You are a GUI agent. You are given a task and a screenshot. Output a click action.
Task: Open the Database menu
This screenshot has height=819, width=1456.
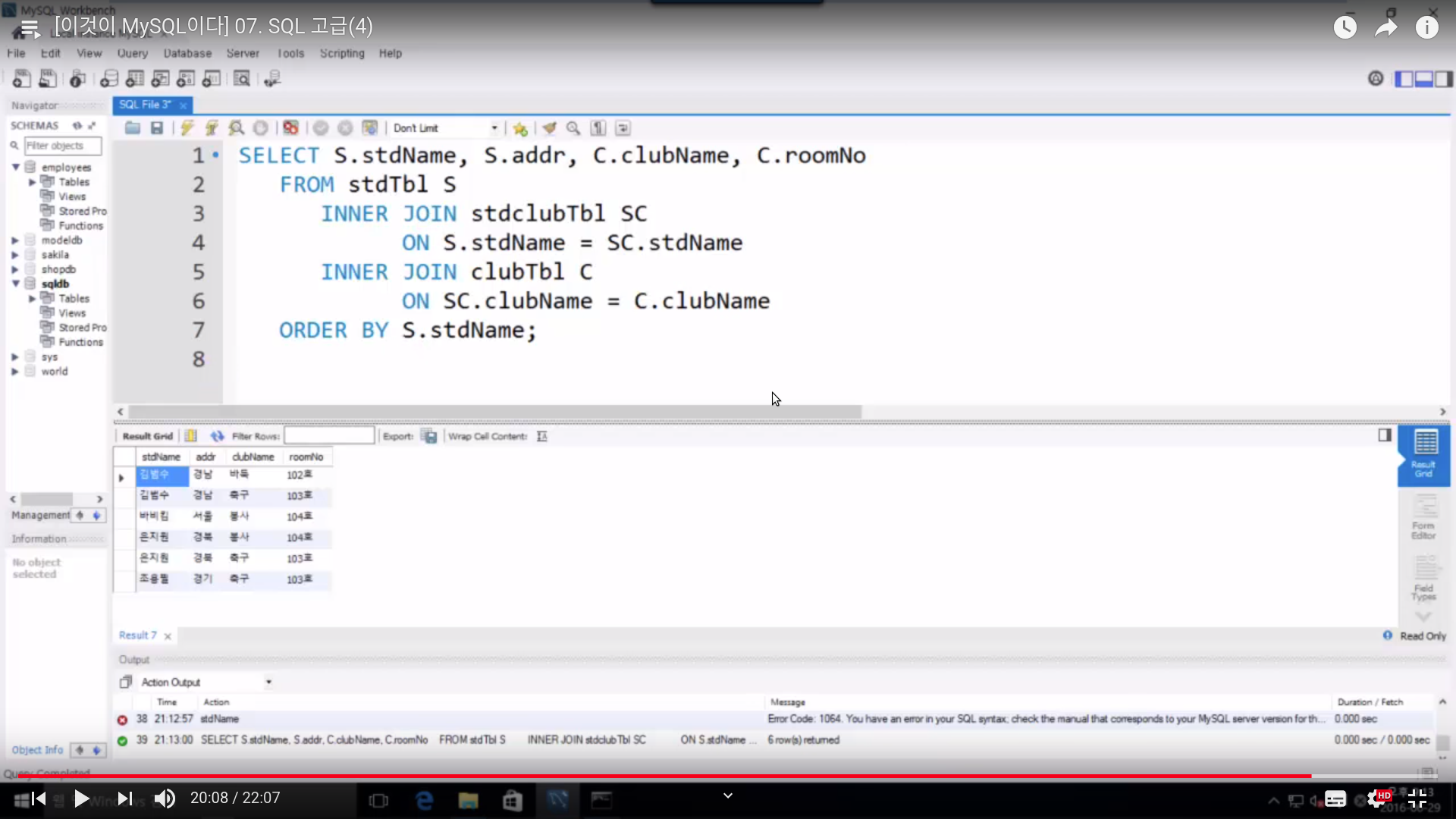pyautogui.click(x=187, y=53)
